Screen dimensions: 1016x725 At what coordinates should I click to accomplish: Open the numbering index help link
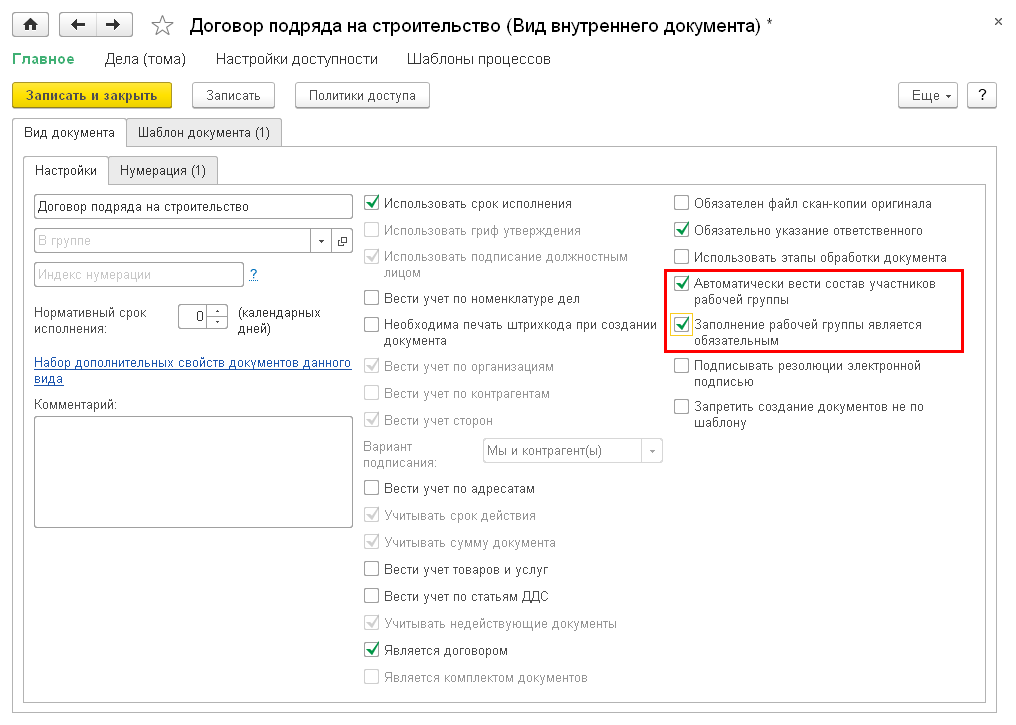point(254,274)
